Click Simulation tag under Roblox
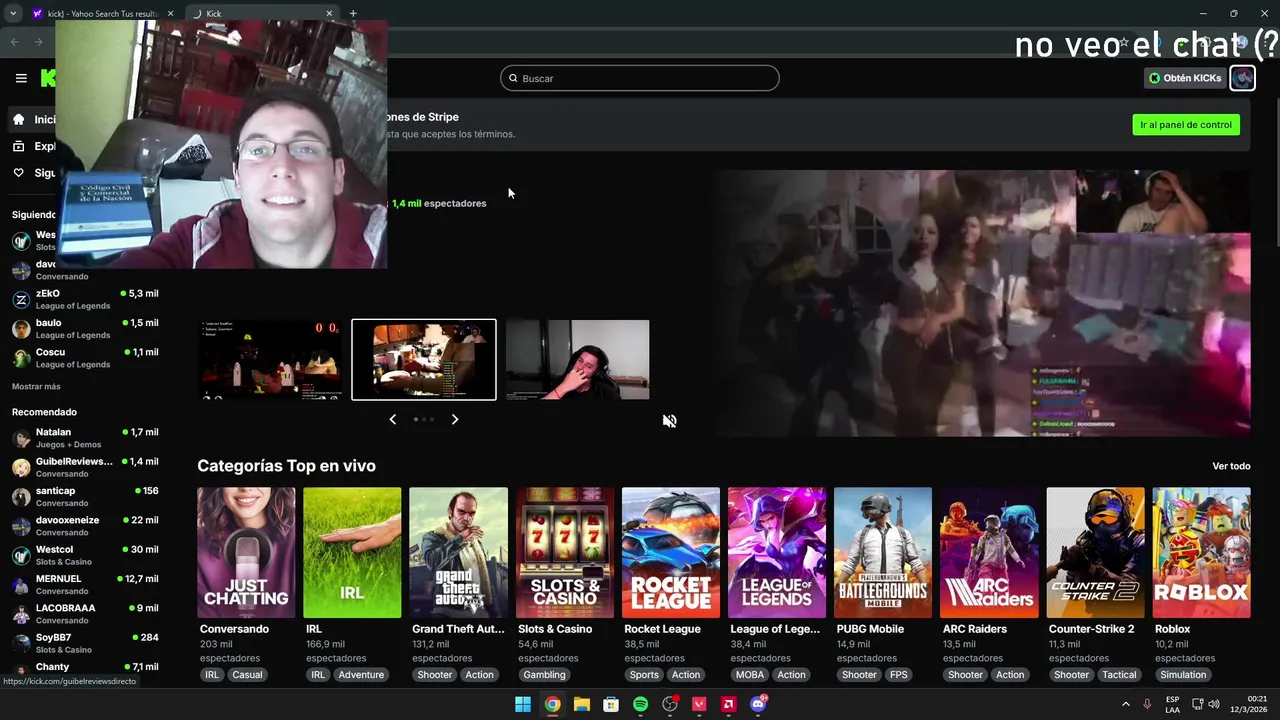This screenshot has width=1280, height=720. pos(1183,675)
